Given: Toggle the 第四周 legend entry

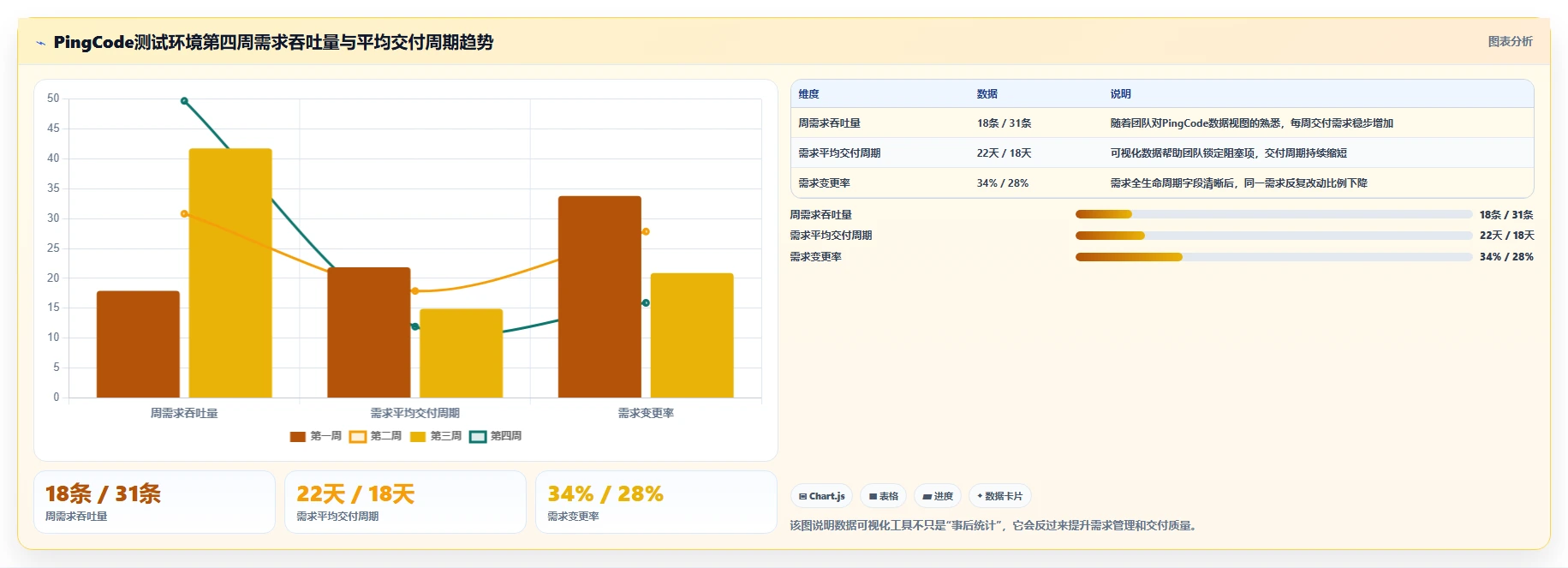Looking at the screenshot, I should click(x=496, y=436).
